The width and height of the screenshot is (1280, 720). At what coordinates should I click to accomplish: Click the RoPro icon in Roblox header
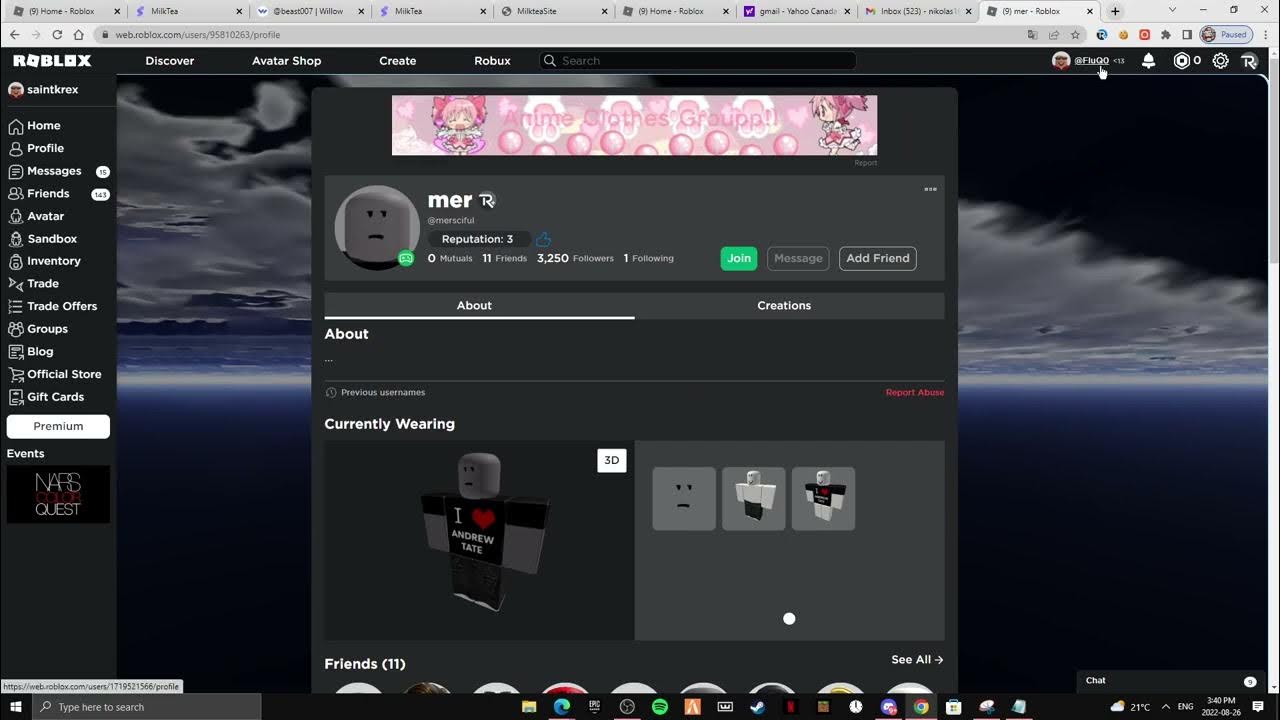(1249, 61)
